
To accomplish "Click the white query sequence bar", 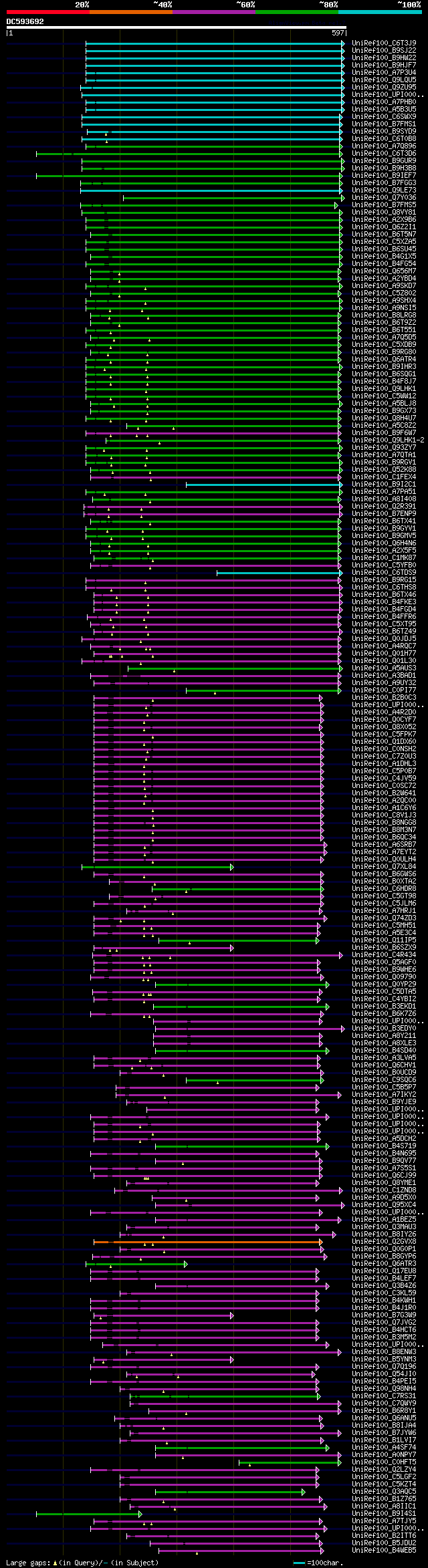I will tap(176, 27).
